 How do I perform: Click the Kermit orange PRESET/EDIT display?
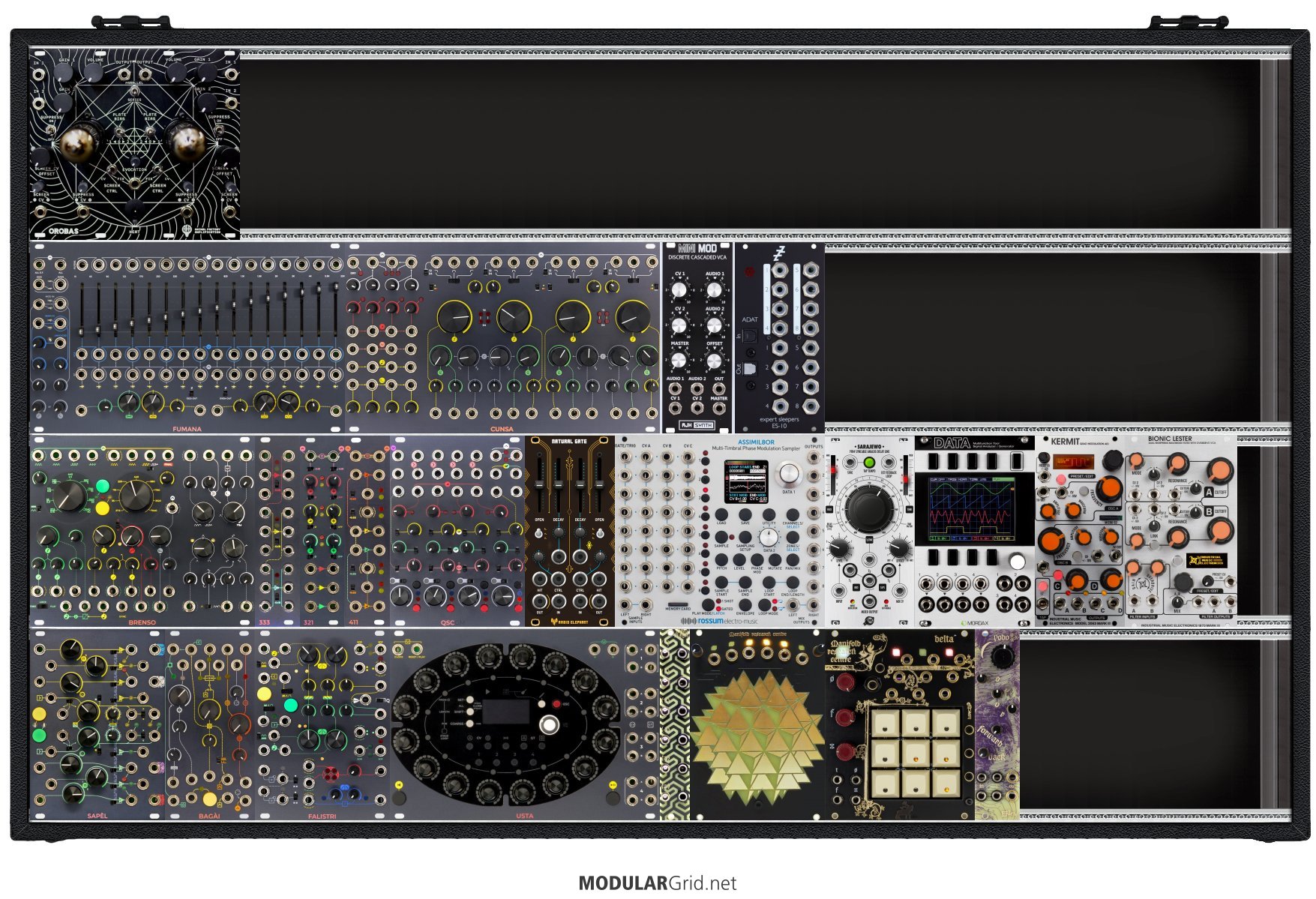[x=1073, y=461]
